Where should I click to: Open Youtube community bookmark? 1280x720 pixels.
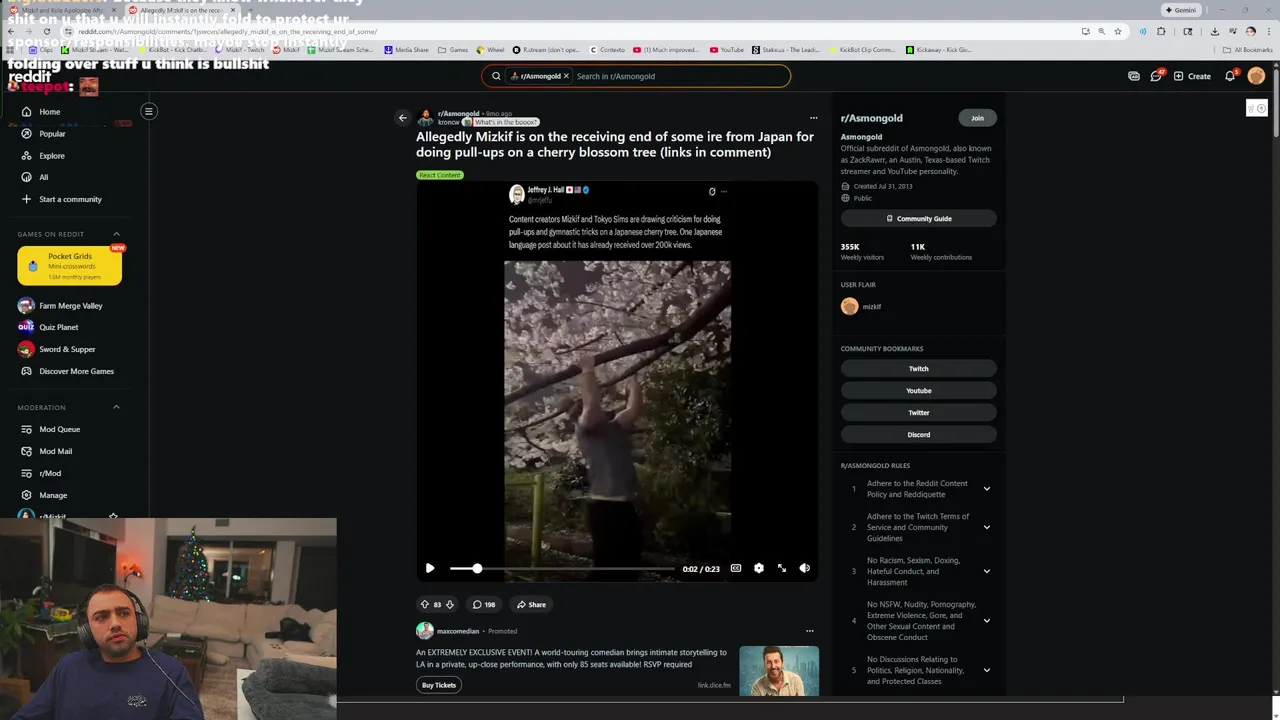point(919,391)
